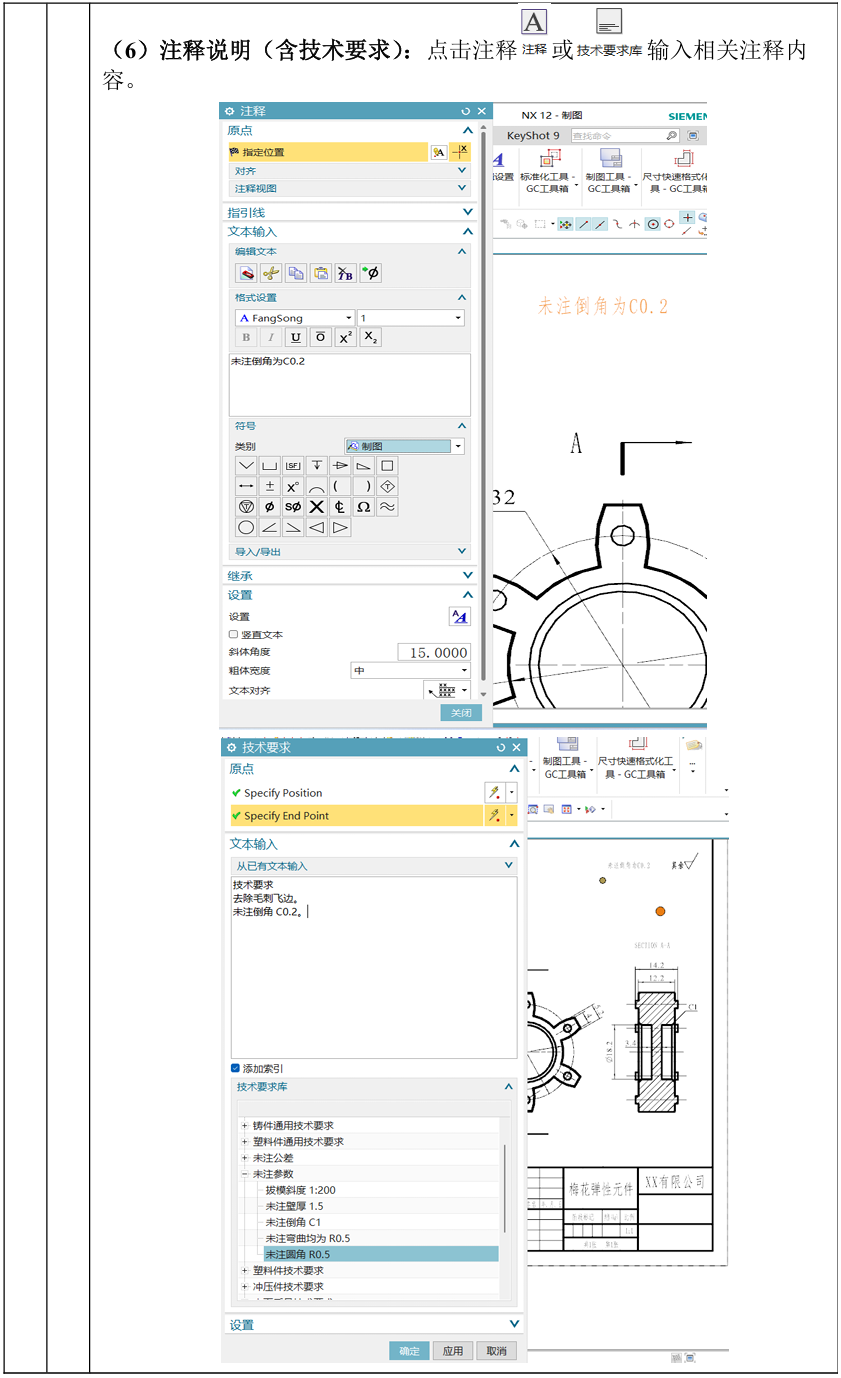Select 未注倒角 C1 in the requirements library
841x1378 pixels.
(293, 1222)
